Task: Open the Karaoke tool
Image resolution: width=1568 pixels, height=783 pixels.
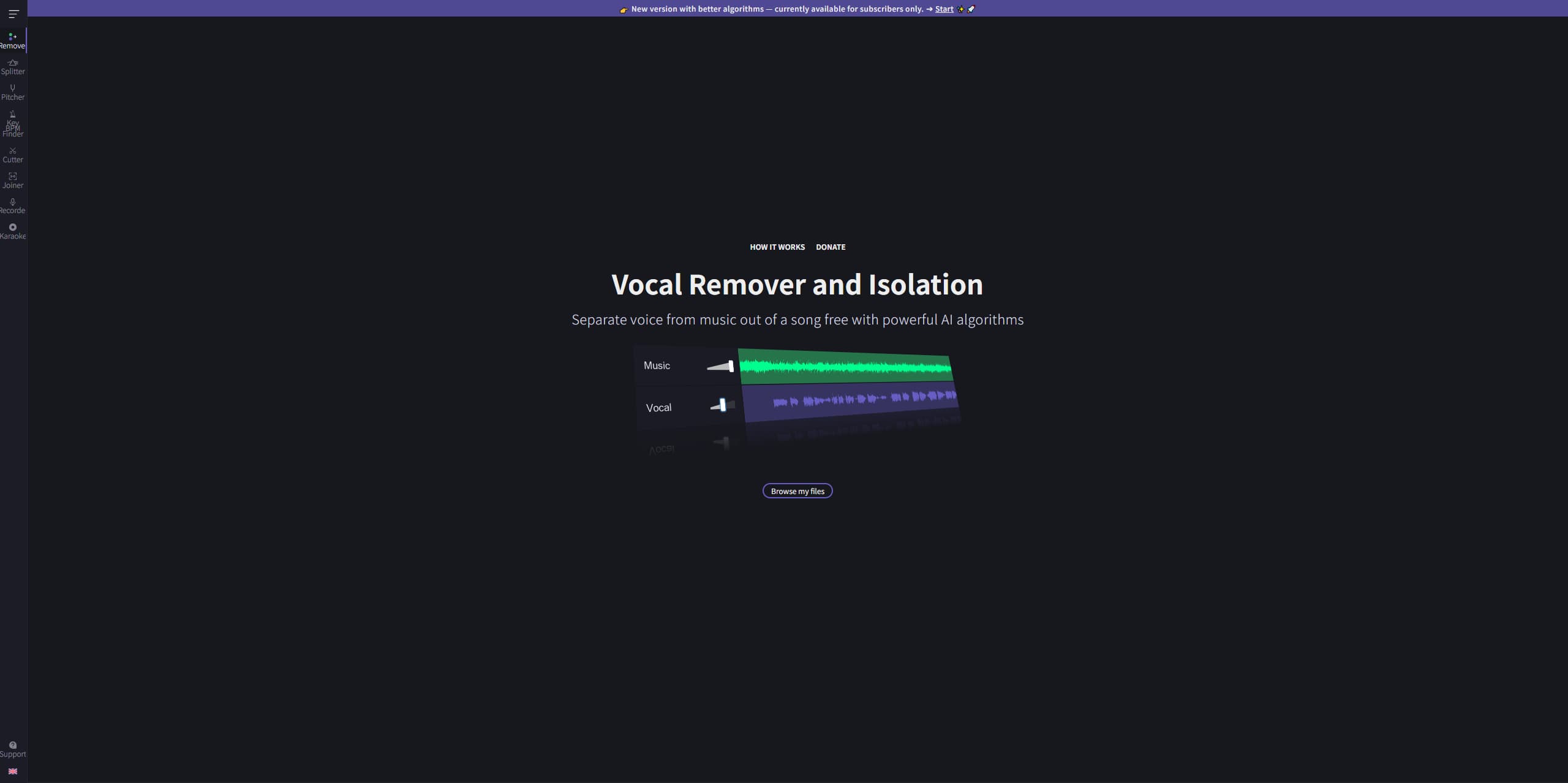Action: click(x=12, y=230)
